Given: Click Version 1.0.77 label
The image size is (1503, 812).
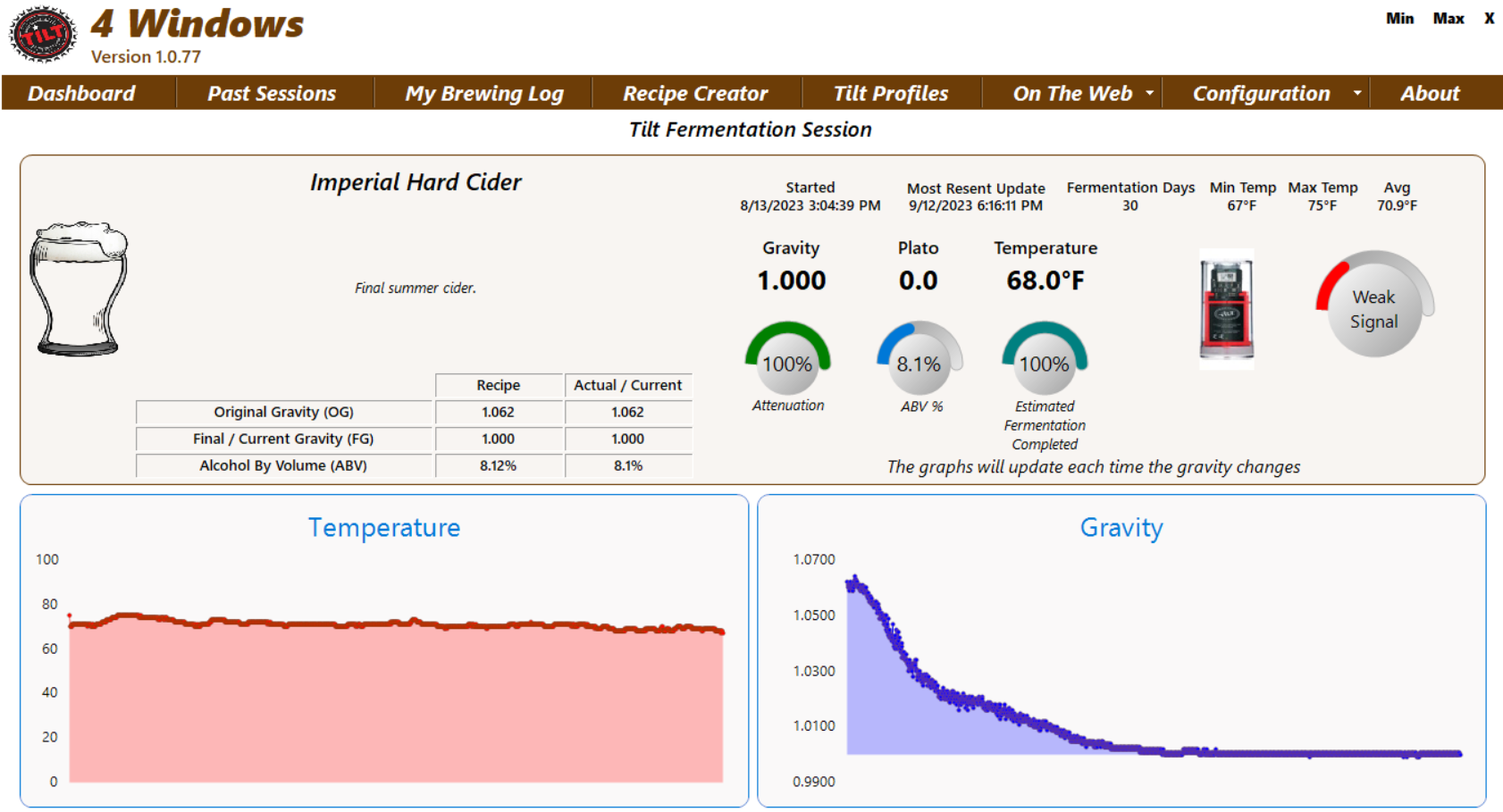Looking at the screenshot, I should [x=146, y=56].
